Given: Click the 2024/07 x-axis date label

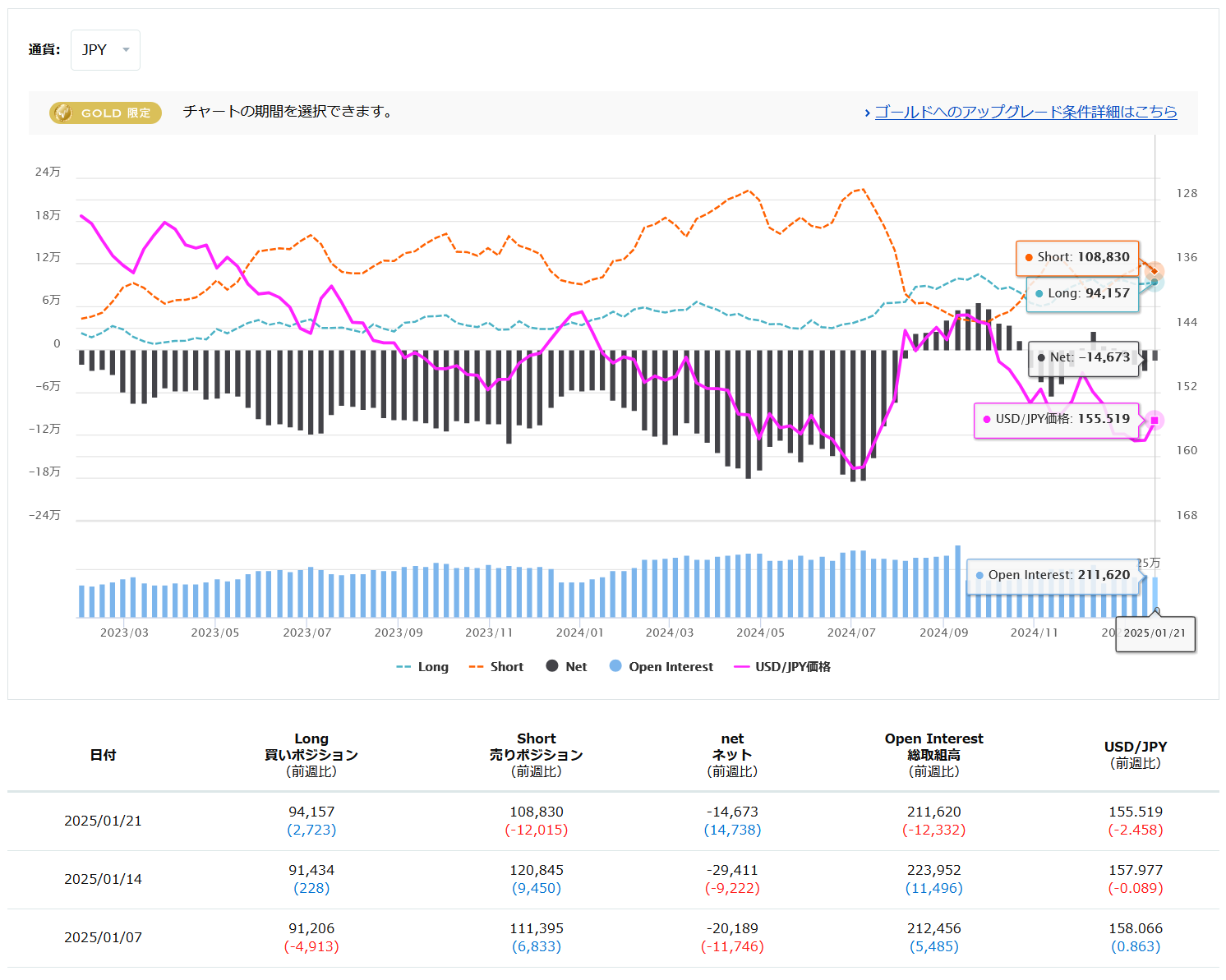Looking at the screenshot, I should (x=851, y=633).
